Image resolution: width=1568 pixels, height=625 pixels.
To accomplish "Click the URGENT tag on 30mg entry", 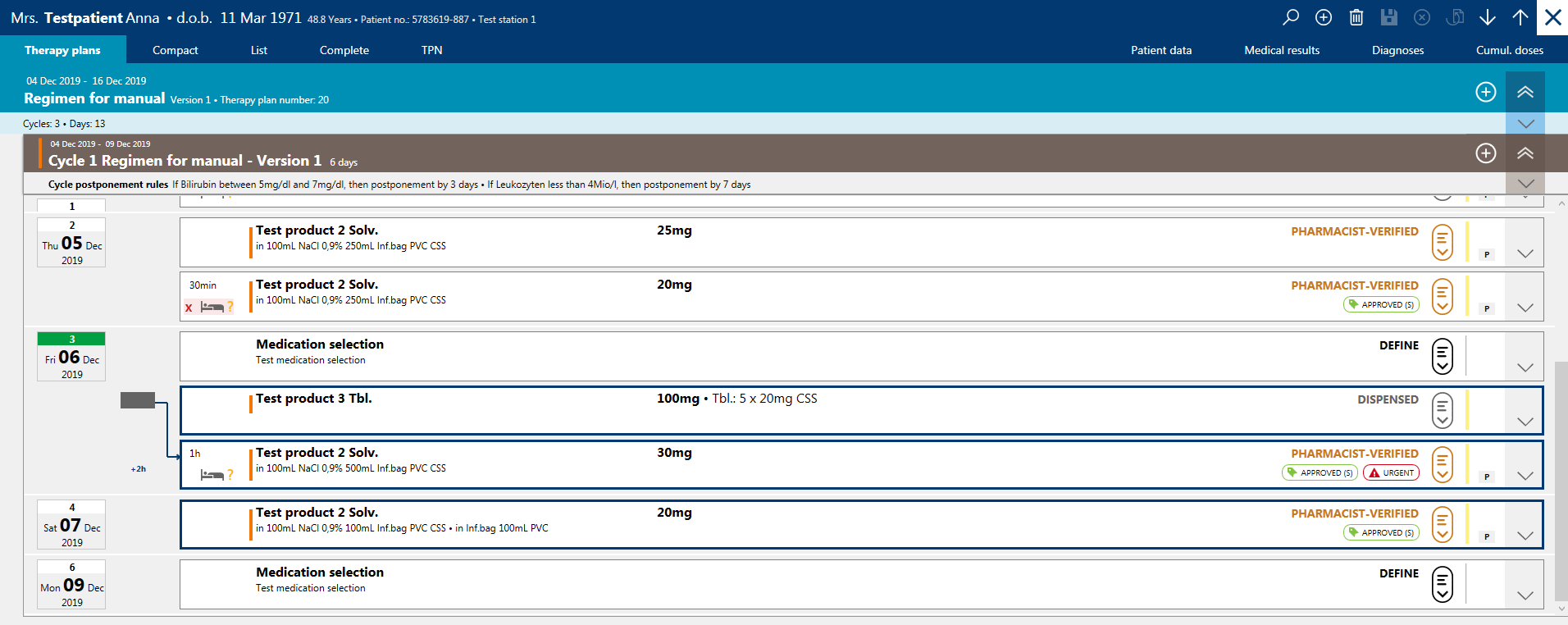I will coord(1392,472).
